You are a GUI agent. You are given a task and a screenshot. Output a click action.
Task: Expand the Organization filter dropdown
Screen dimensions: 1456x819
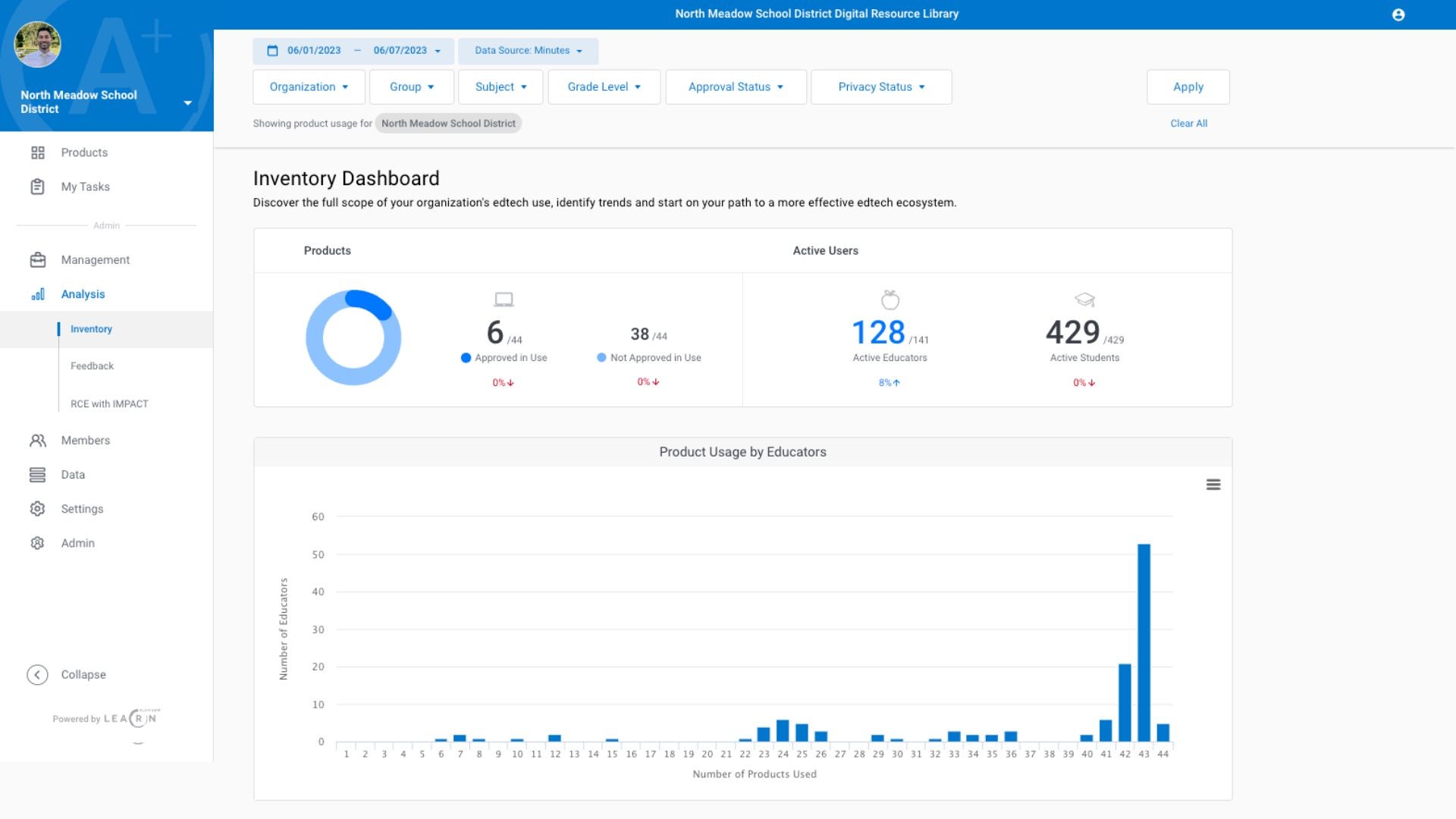tap(307, 86)
